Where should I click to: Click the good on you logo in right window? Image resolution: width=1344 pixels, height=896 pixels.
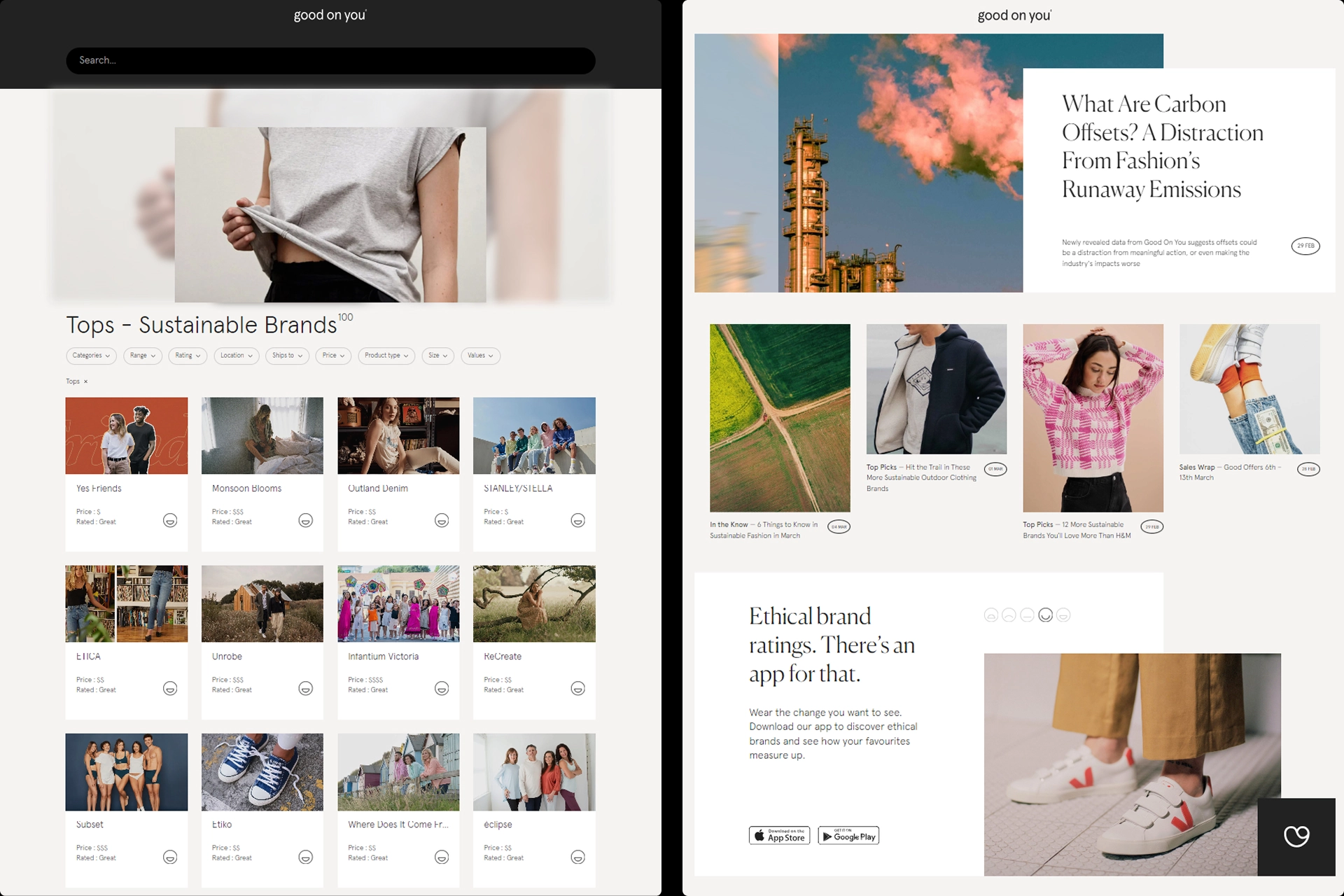click(1014, 15)
